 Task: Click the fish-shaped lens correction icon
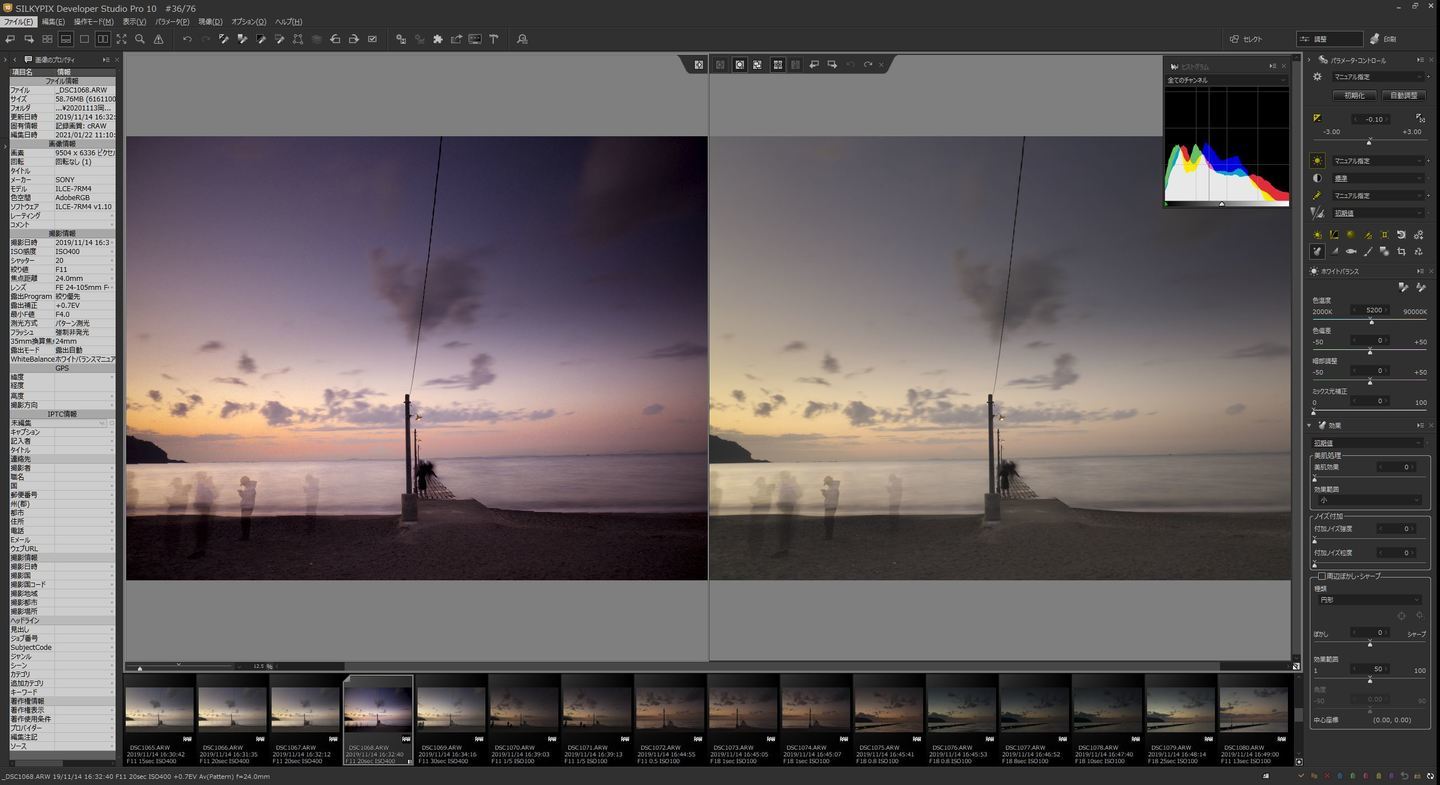[x=1351, y=252]
